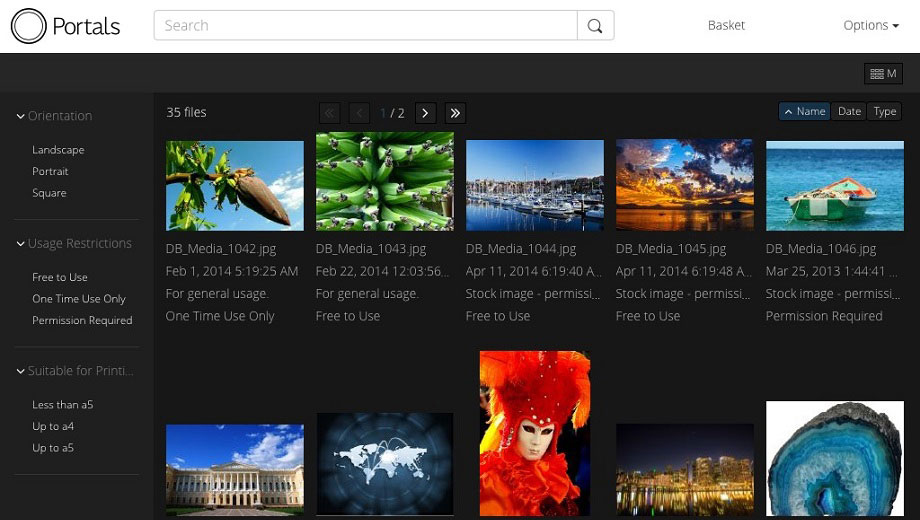Advance to the next page arrow
The image size is (920, 520).
click(425, 113)
